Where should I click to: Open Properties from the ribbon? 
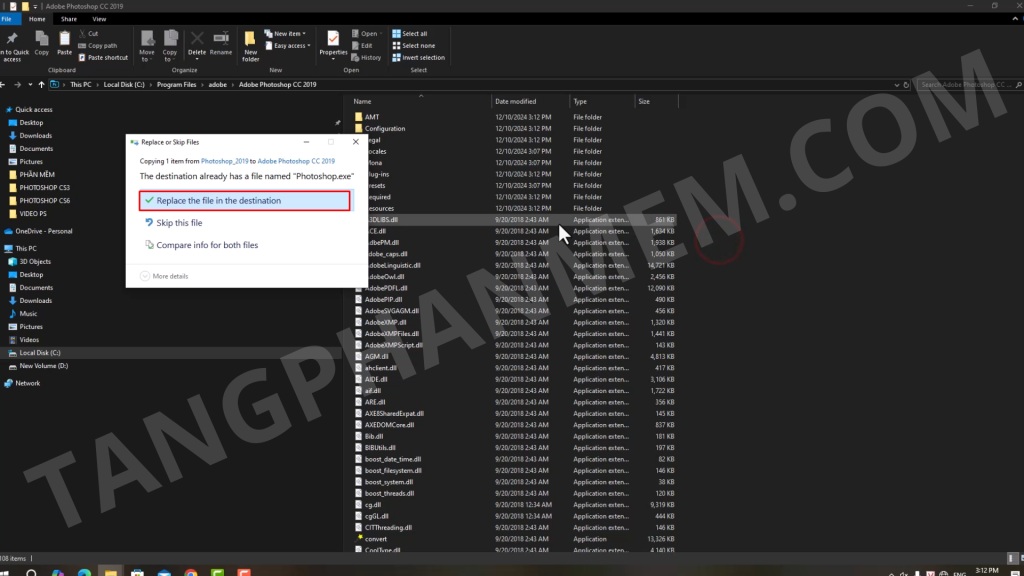pos(333,43)
